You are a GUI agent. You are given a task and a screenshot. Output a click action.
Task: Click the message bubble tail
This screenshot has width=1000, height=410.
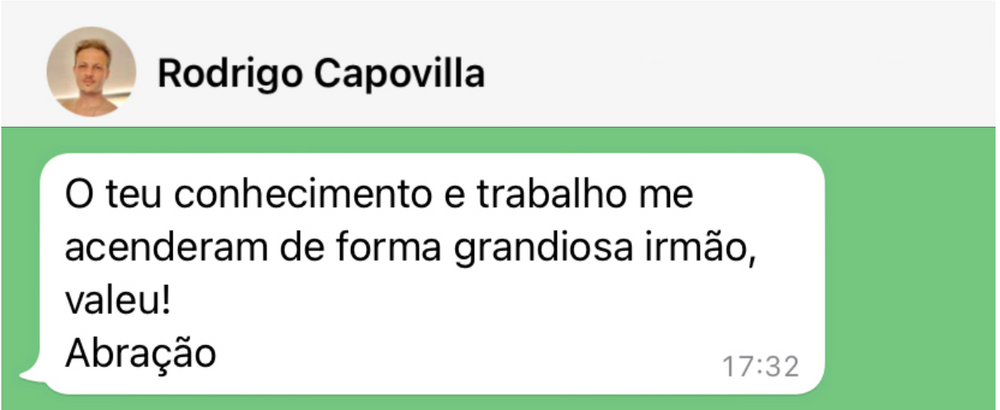(29, 378)
